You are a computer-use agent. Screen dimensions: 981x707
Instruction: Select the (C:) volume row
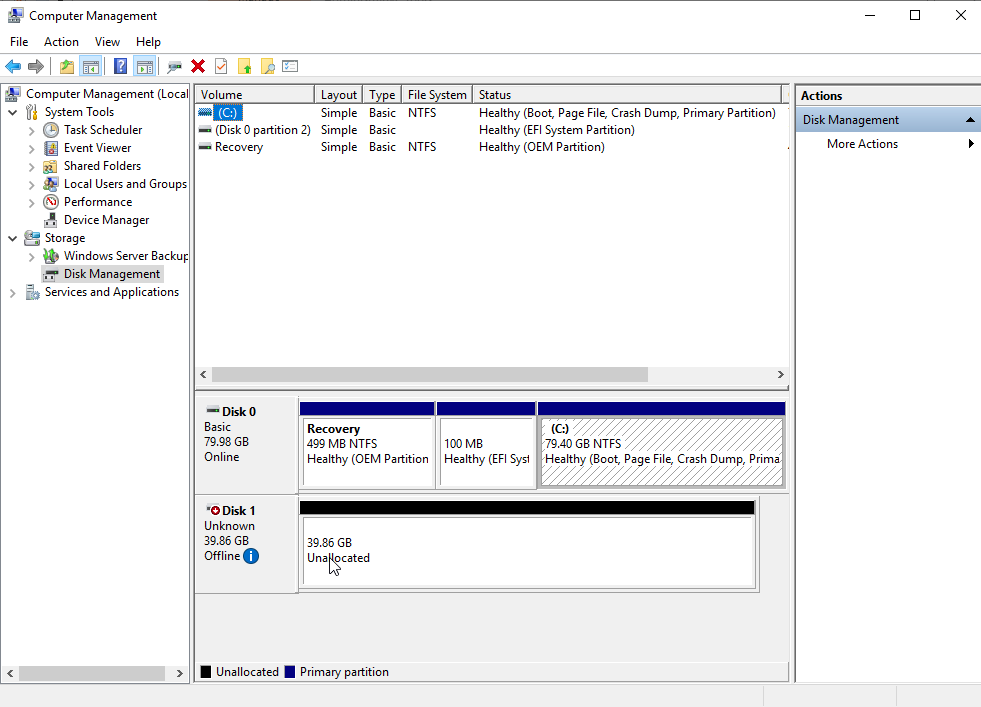pyautogui.click(x=491, y=113)
